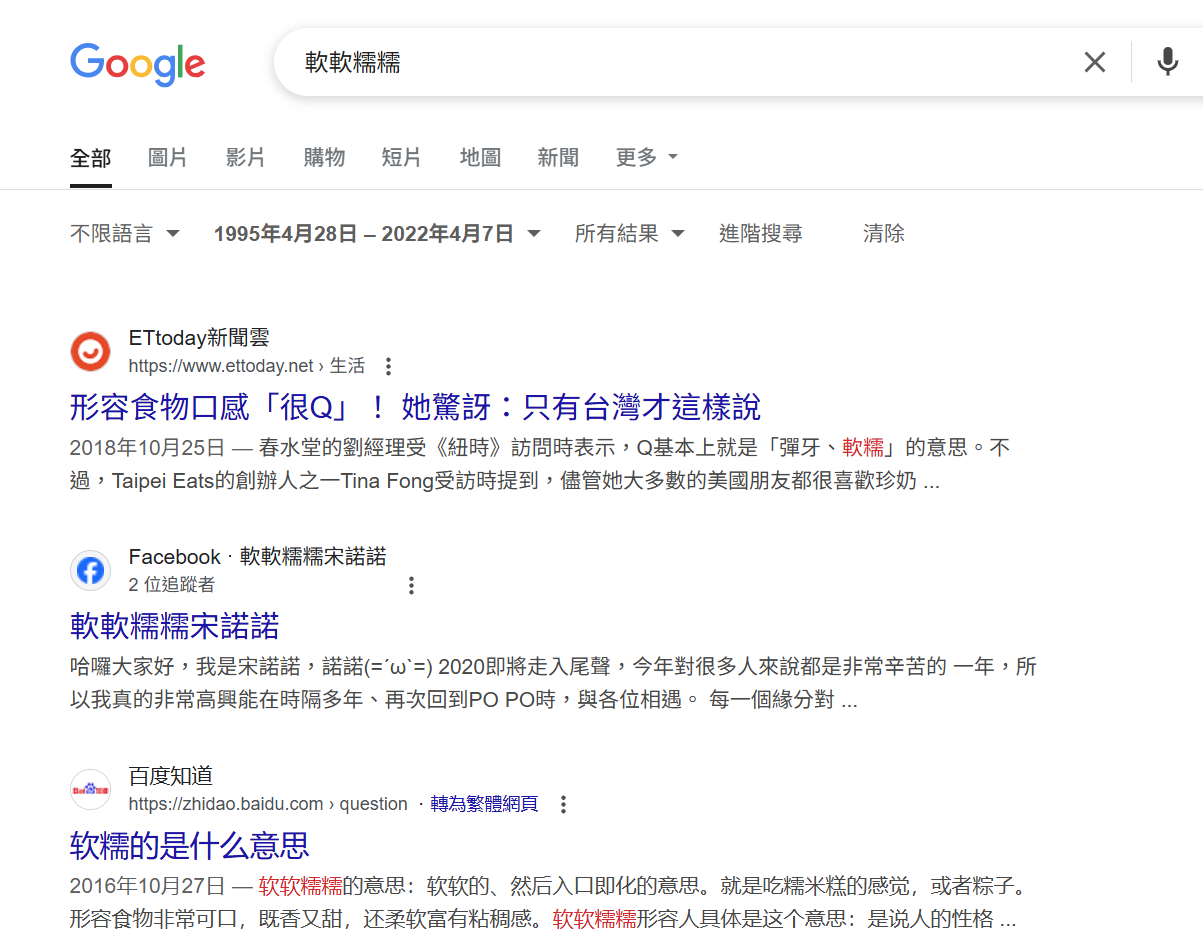Open the 軟軟糯糯宋諾諾 result title
The height and width of the screenshot is (934, 1203).
coord(175,626)
